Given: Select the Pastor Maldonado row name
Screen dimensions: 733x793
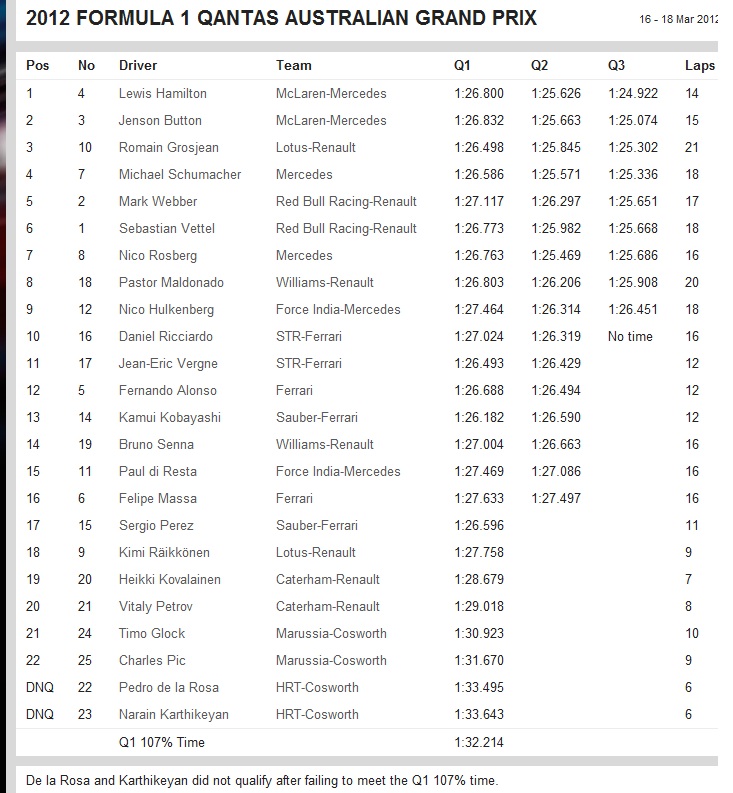Looking at the screenshot, I should [170, 282].
